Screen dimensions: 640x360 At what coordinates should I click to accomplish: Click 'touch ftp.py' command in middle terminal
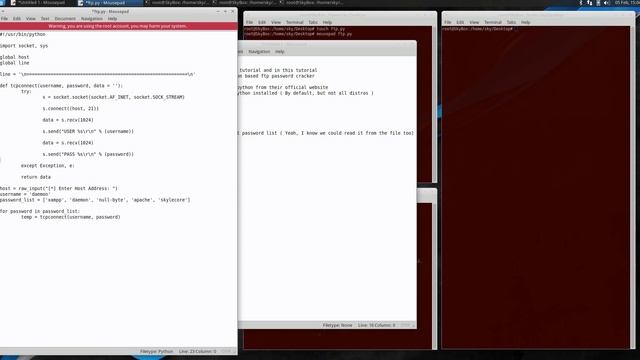tap(331, 29)
